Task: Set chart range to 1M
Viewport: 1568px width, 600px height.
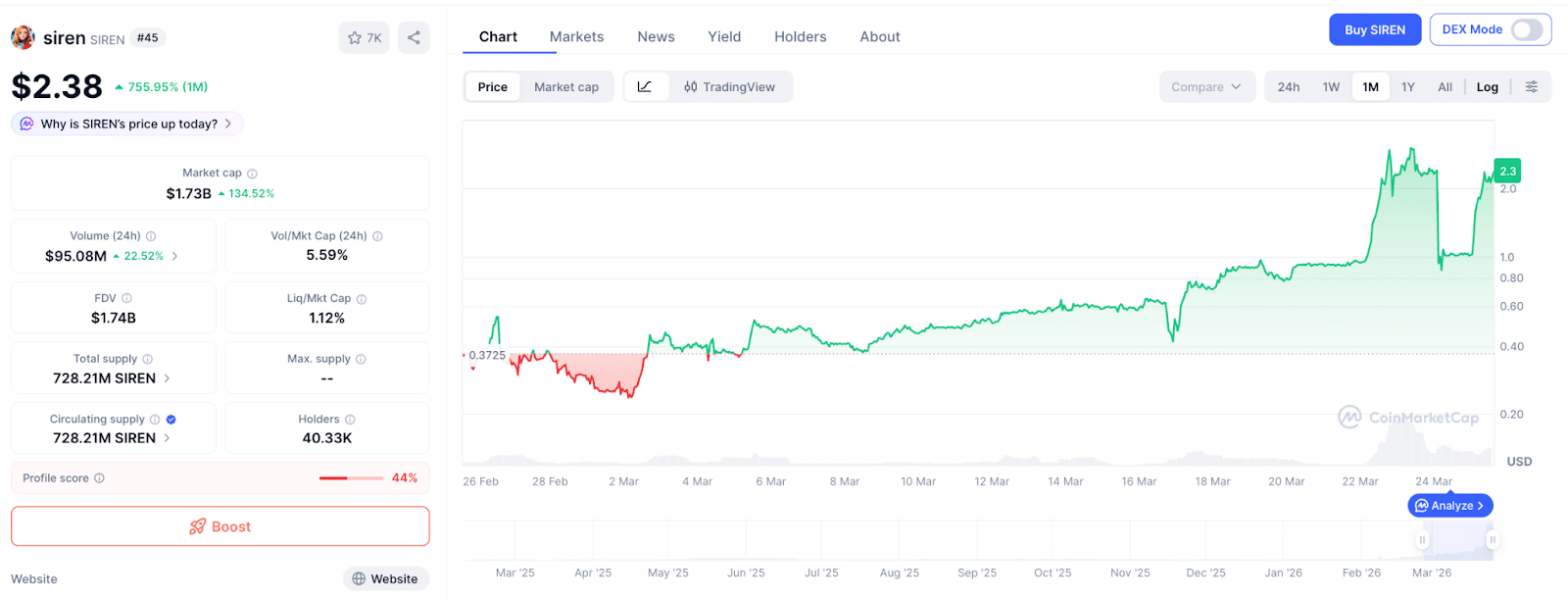Action: pyautogui.click(x=1371, y=86)
